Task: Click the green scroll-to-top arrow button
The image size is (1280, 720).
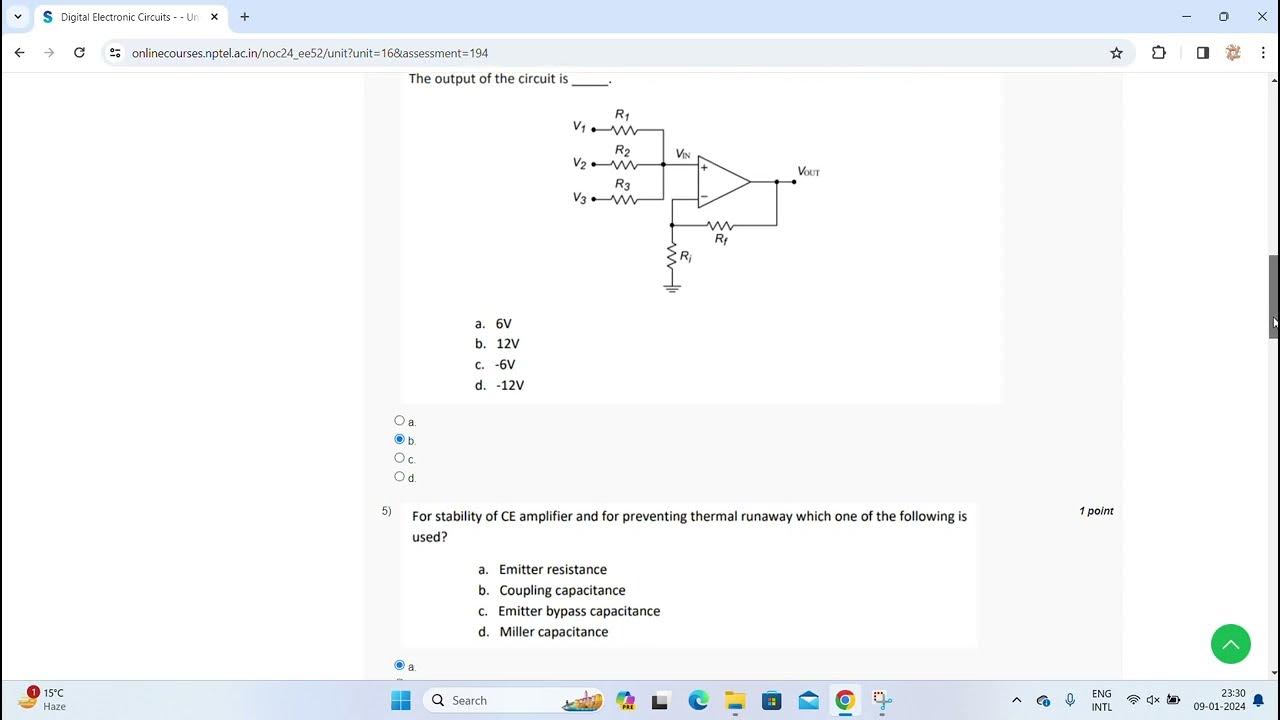Action: [1231, 644]
